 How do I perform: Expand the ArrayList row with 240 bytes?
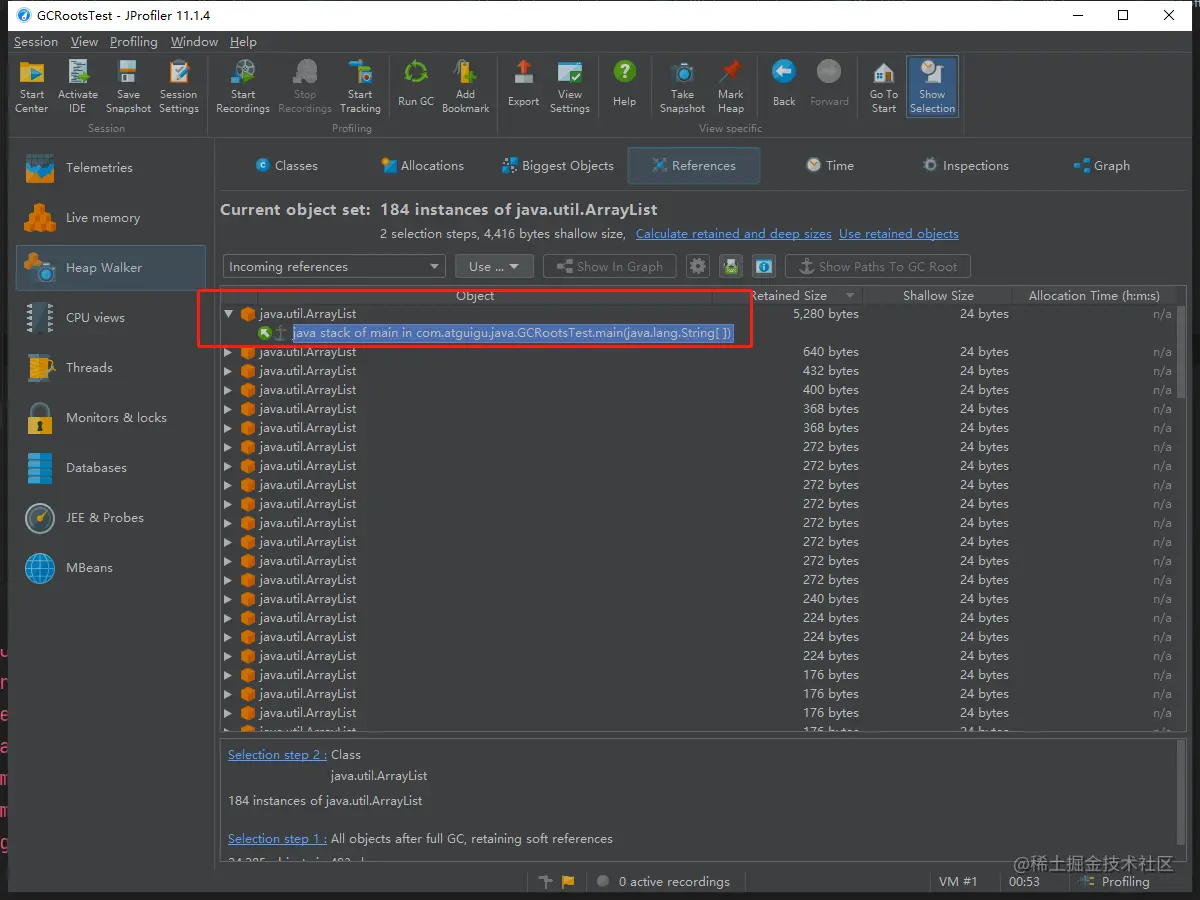229,599
